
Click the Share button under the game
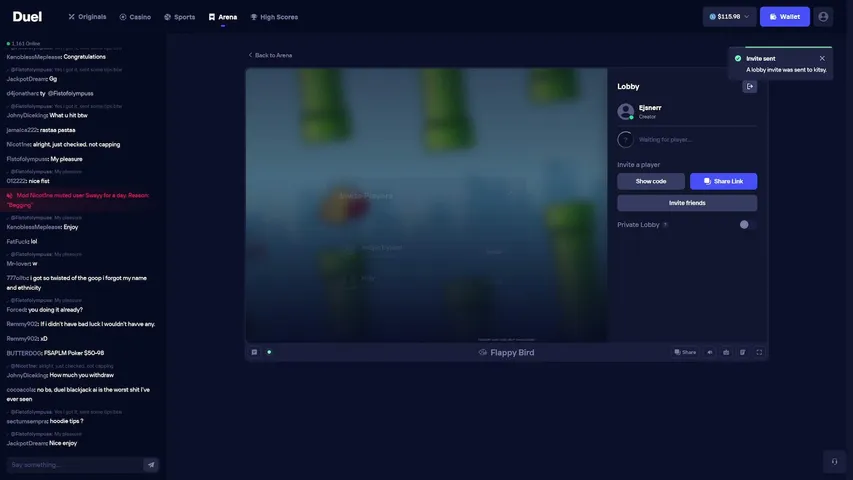tap(685, 352)
